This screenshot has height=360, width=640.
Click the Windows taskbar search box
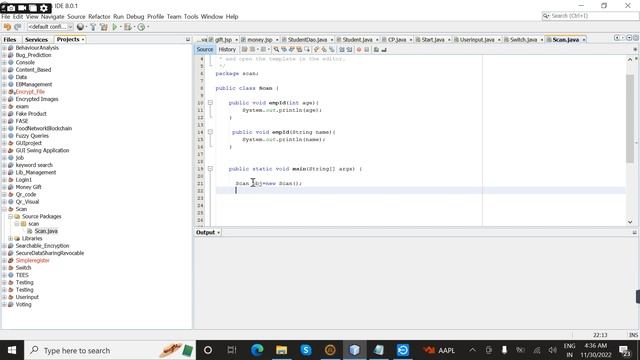point(110,350)
